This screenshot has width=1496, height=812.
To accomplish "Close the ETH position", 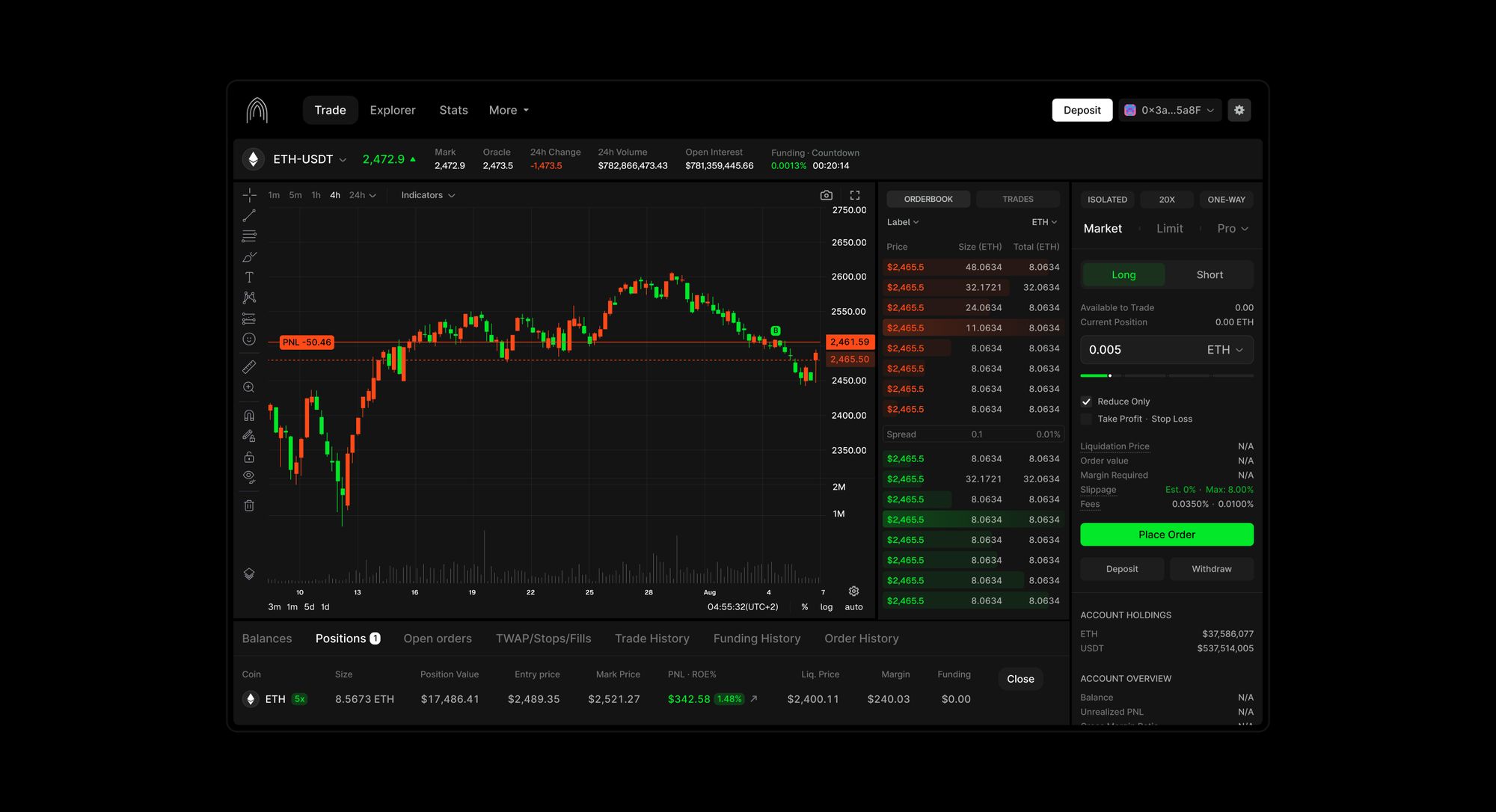I will coord(1020,679).
